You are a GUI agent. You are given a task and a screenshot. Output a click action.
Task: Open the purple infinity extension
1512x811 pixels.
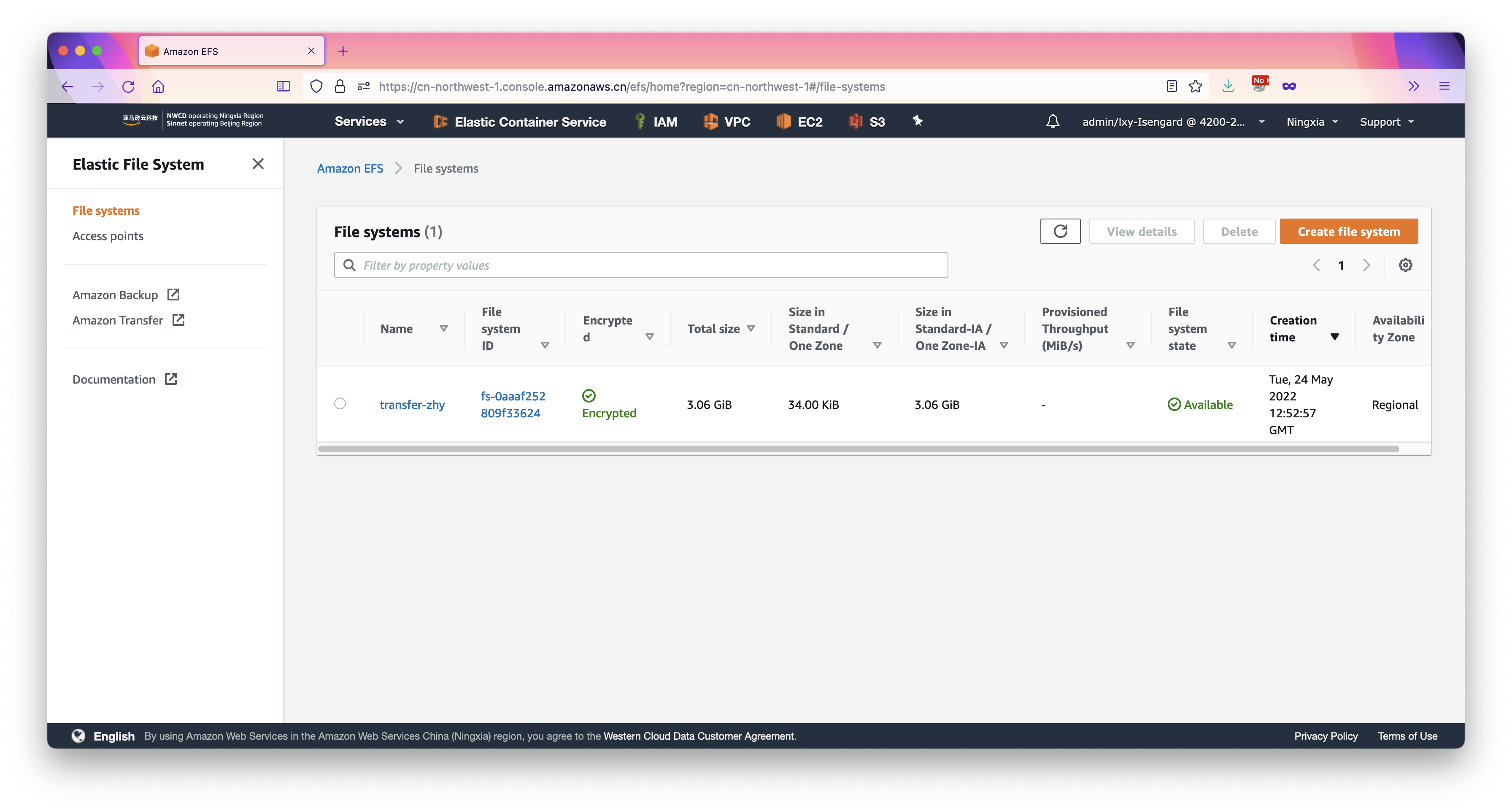click(x=1289, y=87)
